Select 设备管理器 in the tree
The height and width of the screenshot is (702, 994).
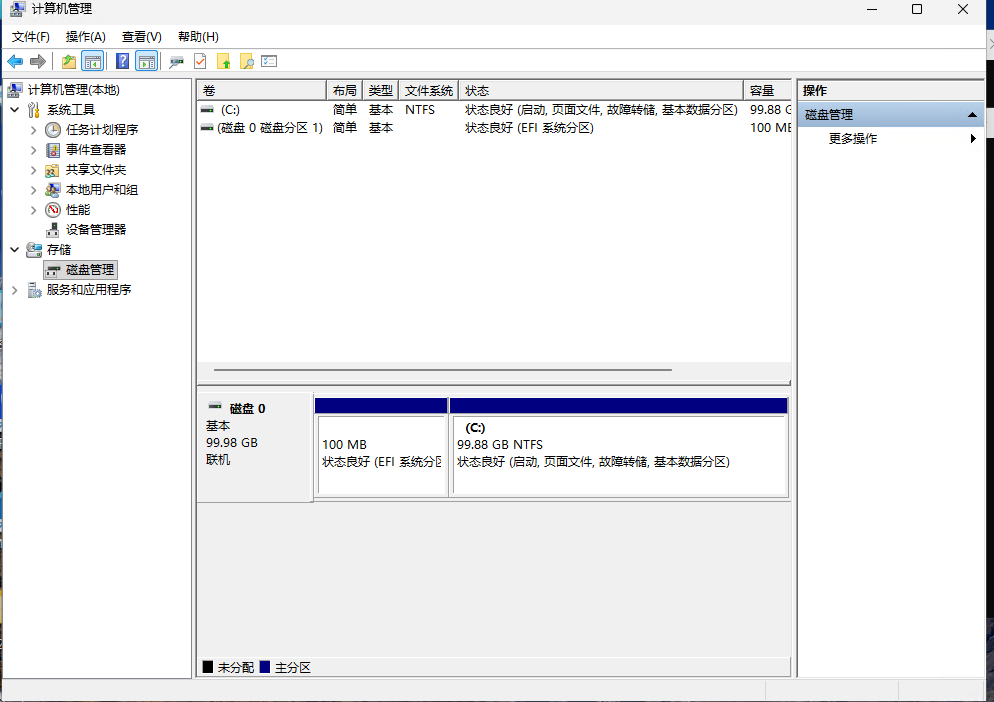click(x=95, y=230)
